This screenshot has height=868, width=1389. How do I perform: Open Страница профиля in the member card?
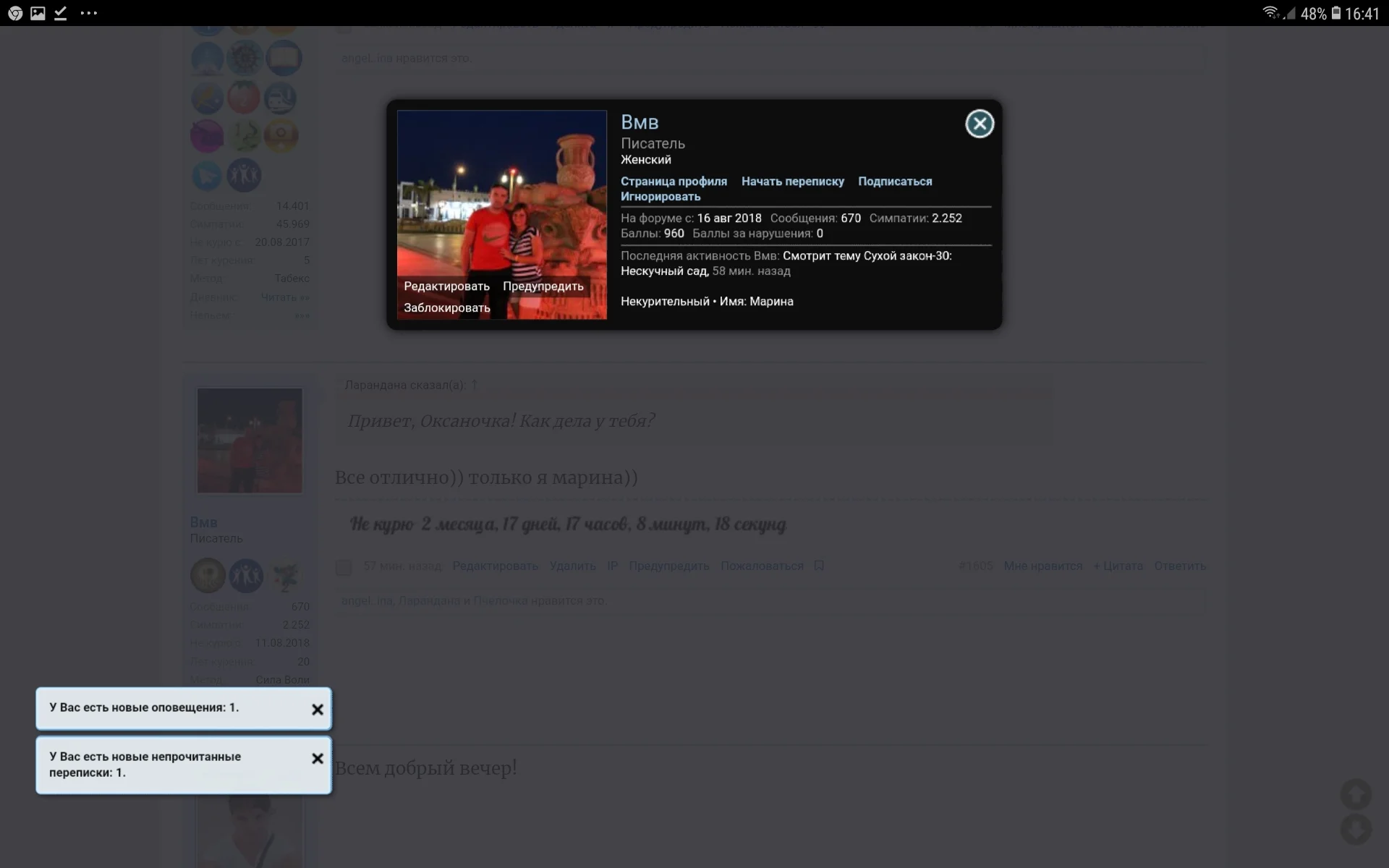(674, 181)
